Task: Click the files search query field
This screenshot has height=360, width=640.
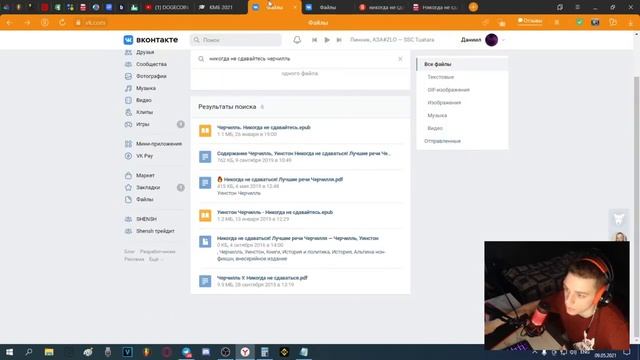Action: point(300,59)
